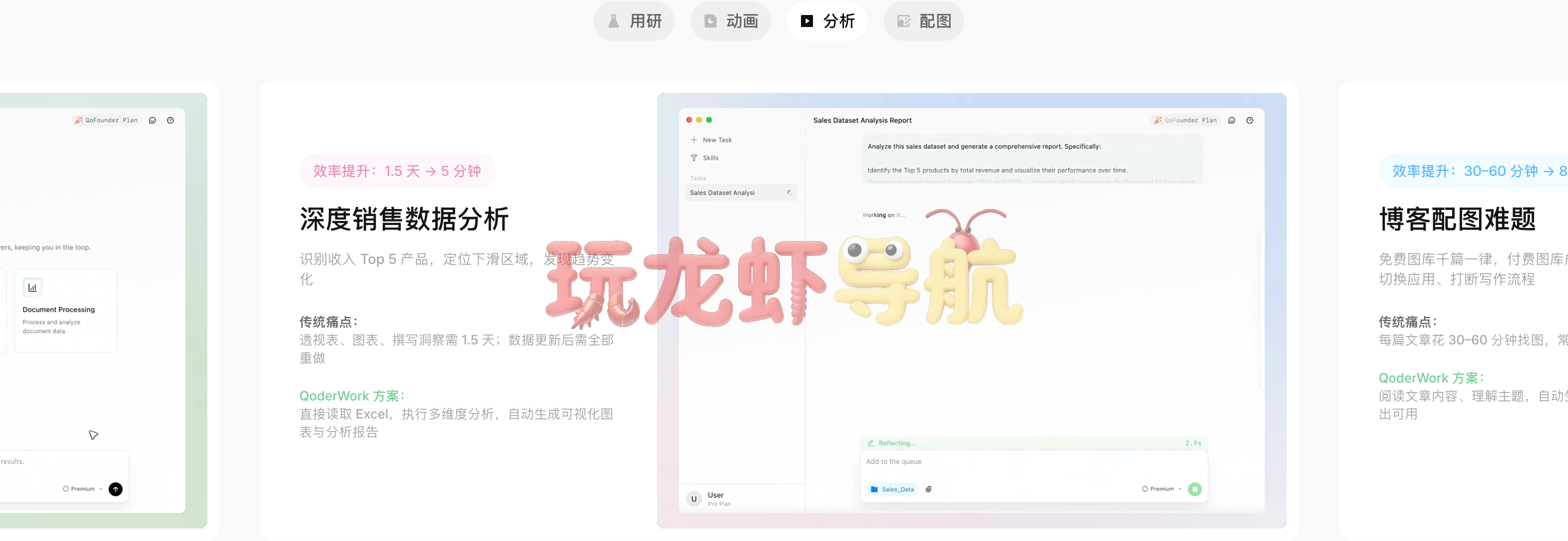
Task: Click the 深度销售数据分析 heading
Action: [404, 219]
